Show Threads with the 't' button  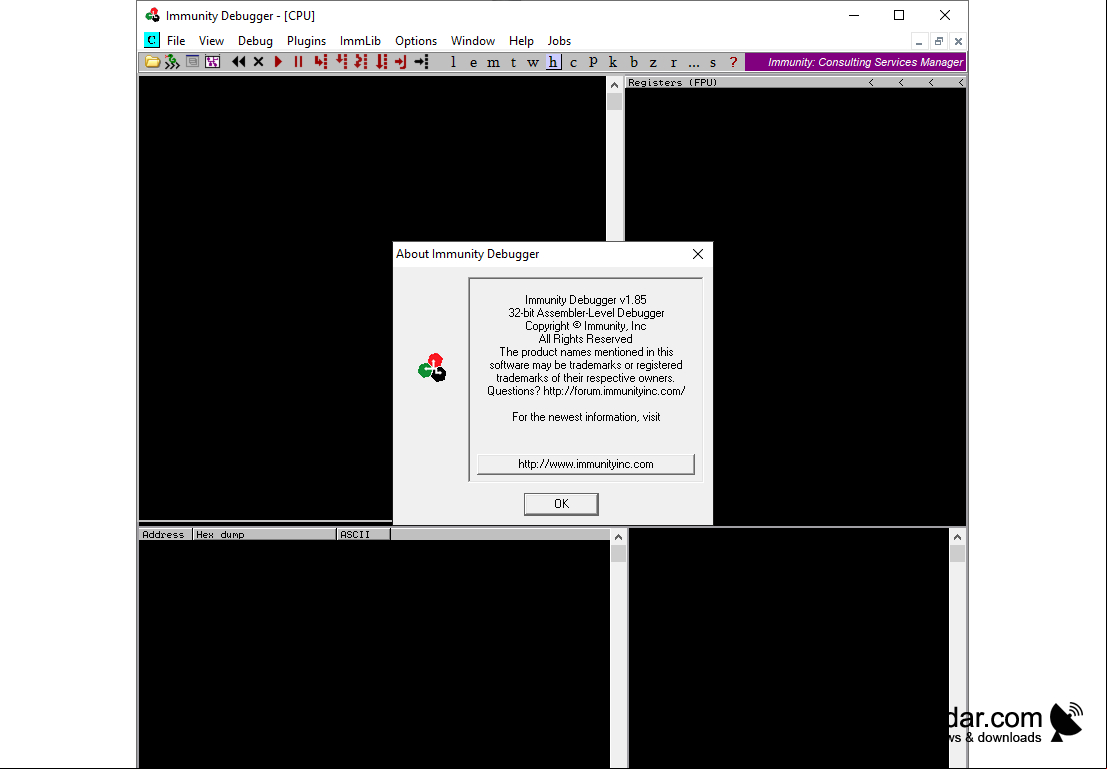tap(513, 62)
